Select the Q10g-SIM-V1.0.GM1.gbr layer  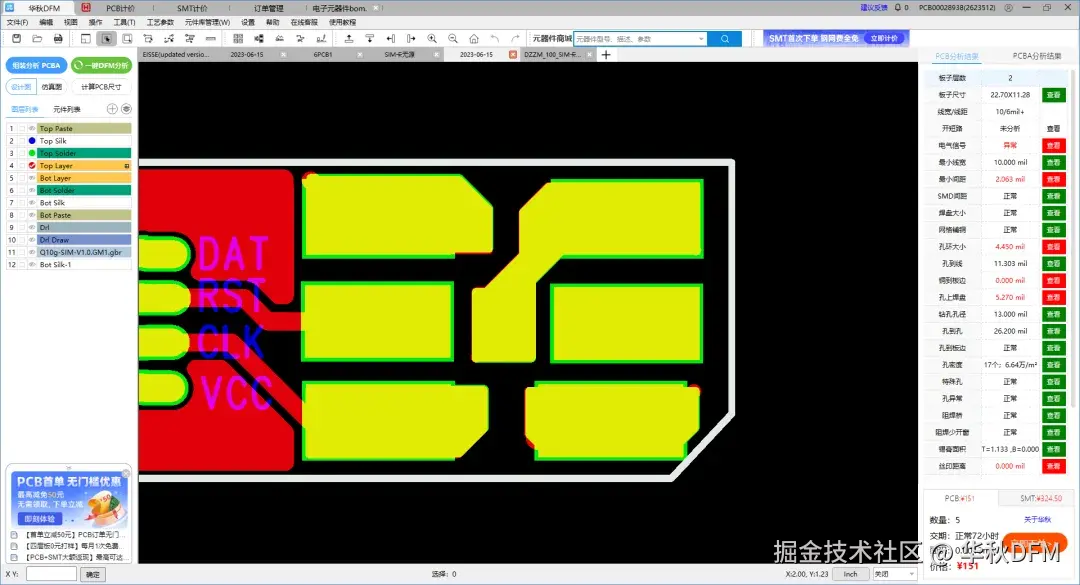[x=84, y=252]
